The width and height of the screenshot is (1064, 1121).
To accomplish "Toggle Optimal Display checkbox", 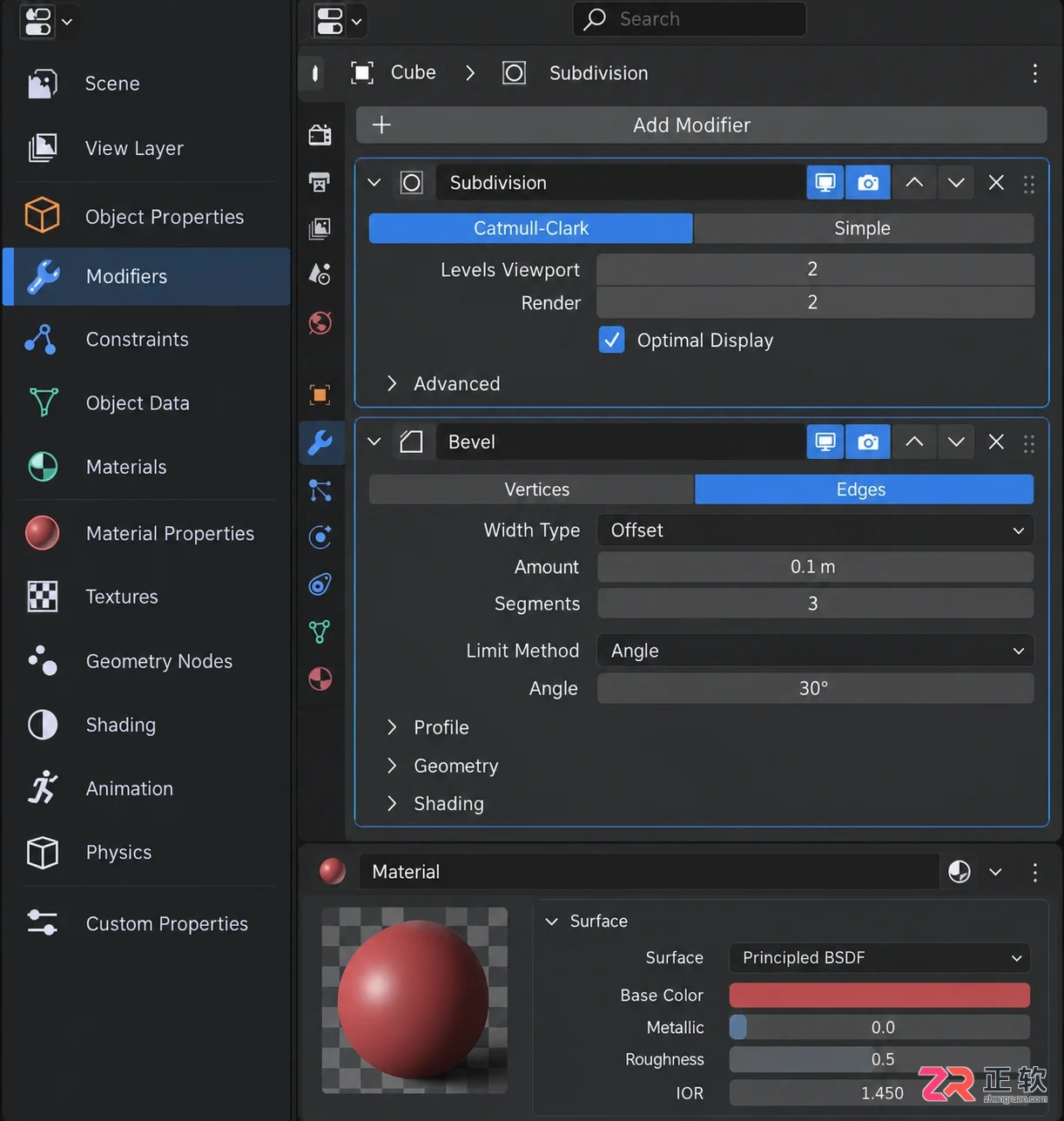I will [x=611, y=340].
